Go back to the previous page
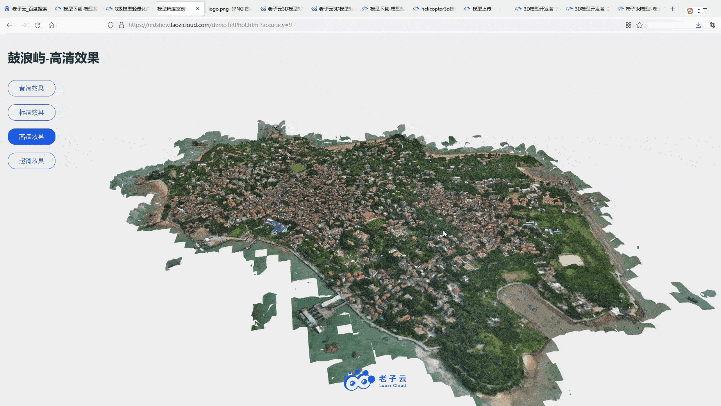721x406 pixels. (x=10, y=25)
